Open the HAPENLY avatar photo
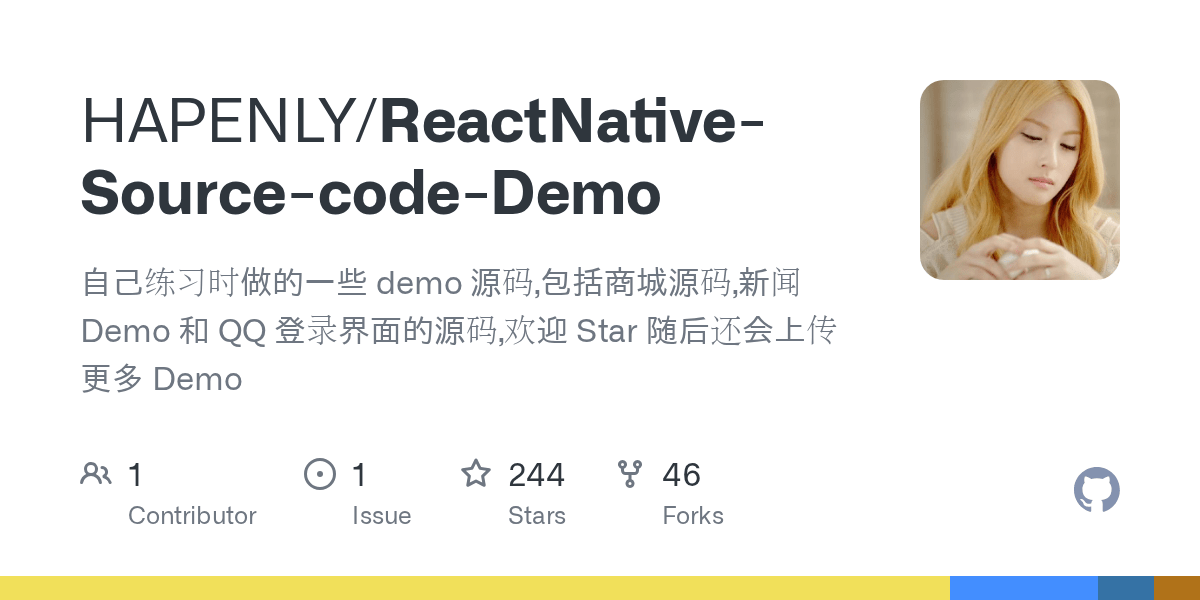The image size is (1200, 600). pos(1020,180)
